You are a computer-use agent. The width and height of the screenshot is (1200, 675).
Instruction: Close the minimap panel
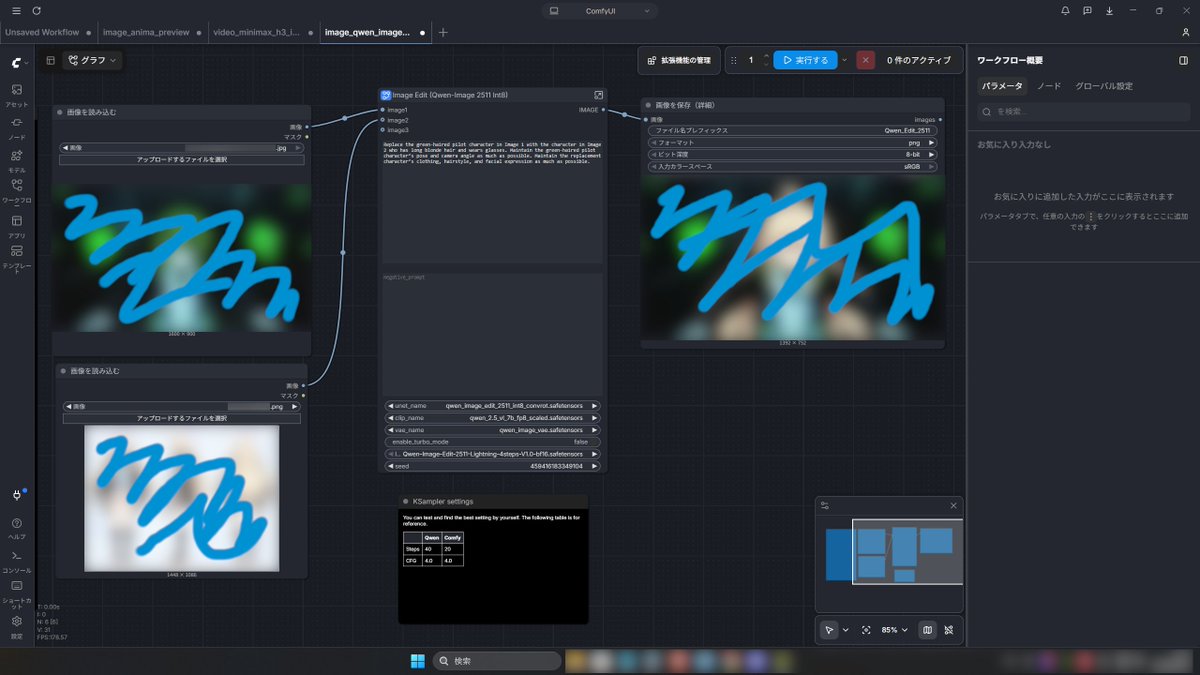(x=953, y=506)
